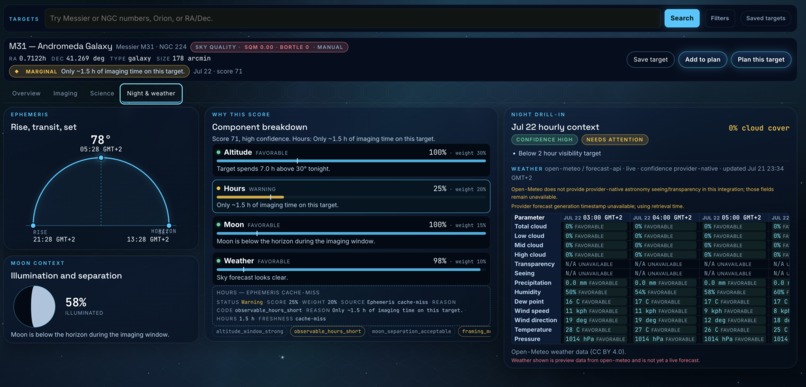Click the Dew point 16 C cell
Viewport: 806px width, 387px height.
click(x=595, y=302)
